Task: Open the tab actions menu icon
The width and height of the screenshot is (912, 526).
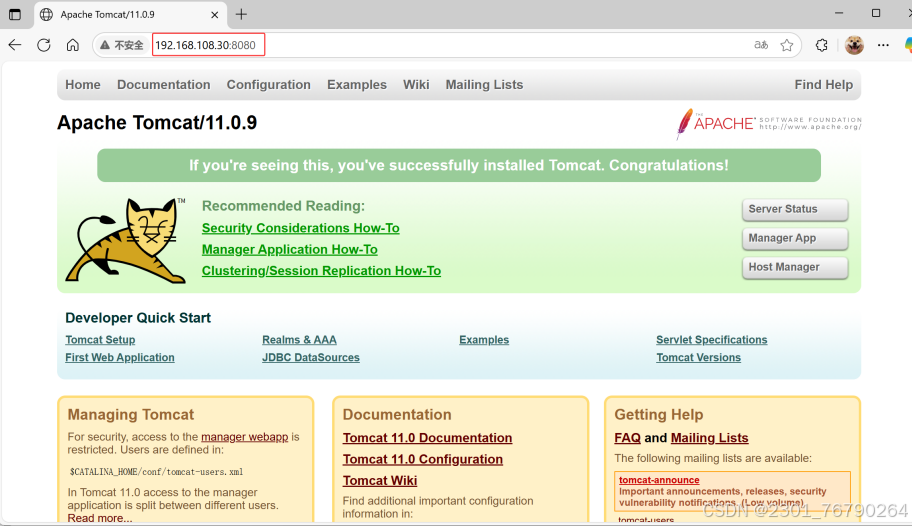Action: pyautogui.click(x=15, y=15)
